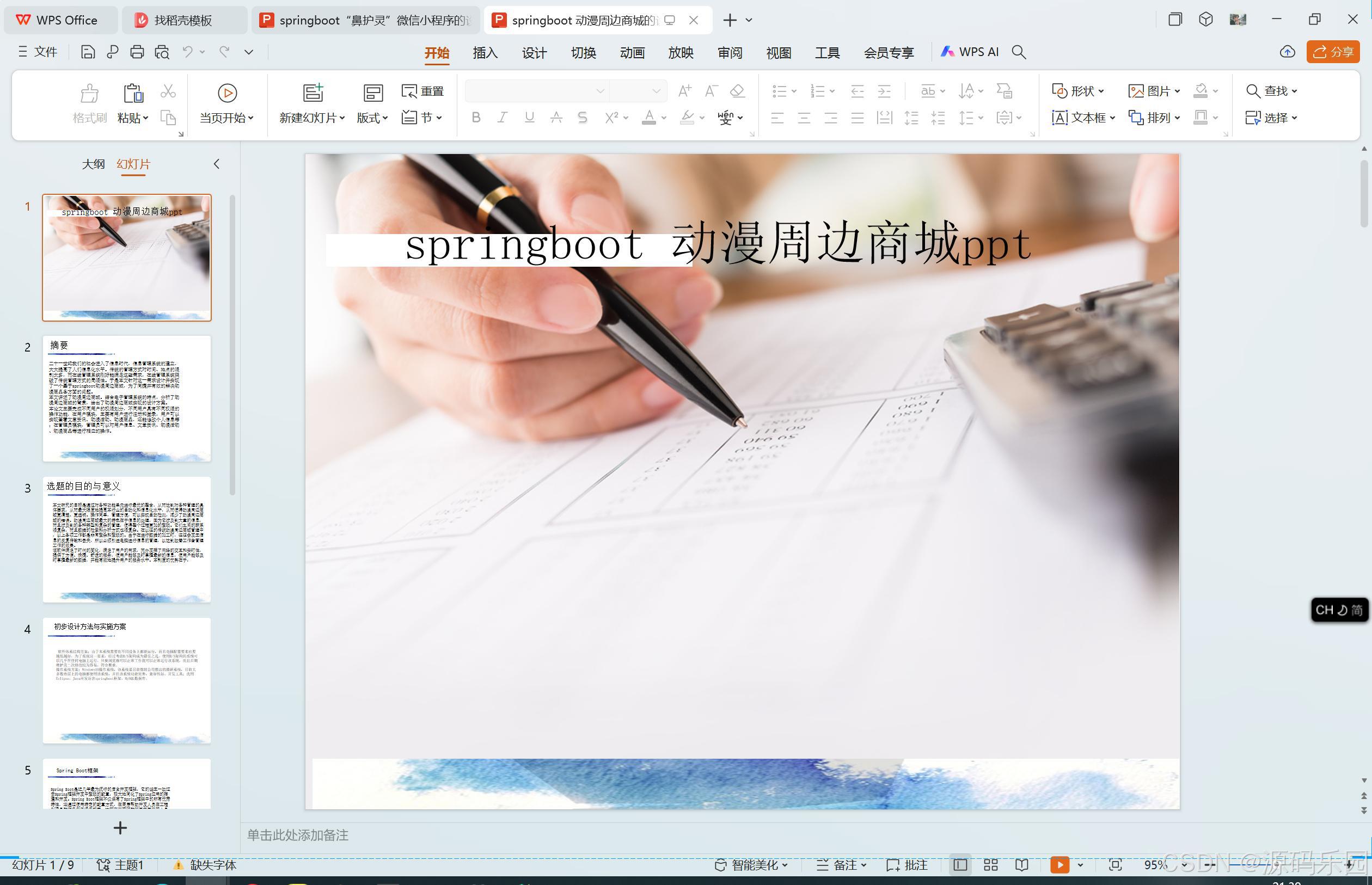Image resolution: width=1372 pixels, height=885 pixels.
Task: Open the WPS AI assistant
Action: tap(970, 52)
